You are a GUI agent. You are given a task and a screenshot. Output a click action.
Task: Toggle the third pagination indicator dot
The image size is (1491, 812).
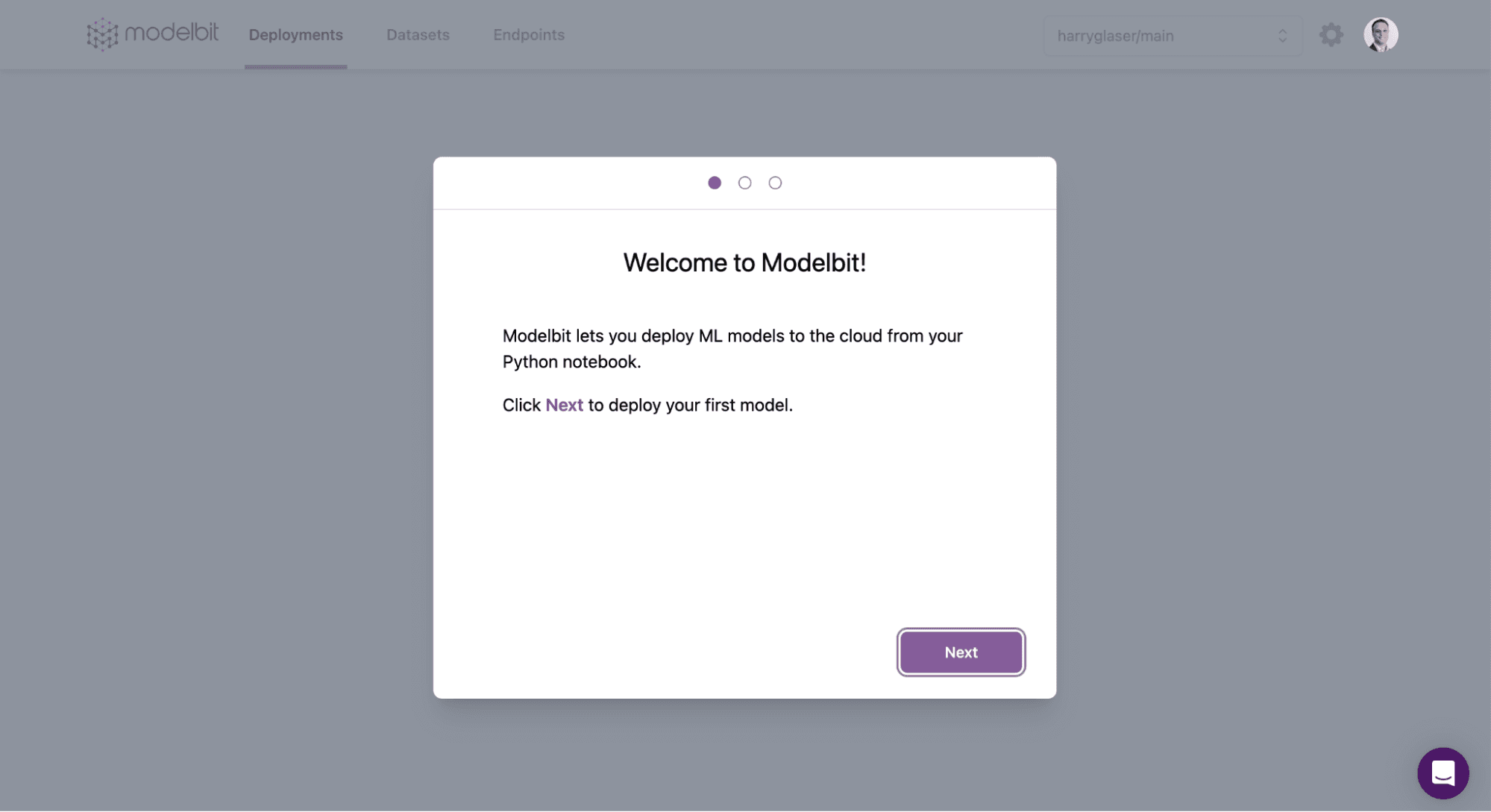click(x=775, y=181)
